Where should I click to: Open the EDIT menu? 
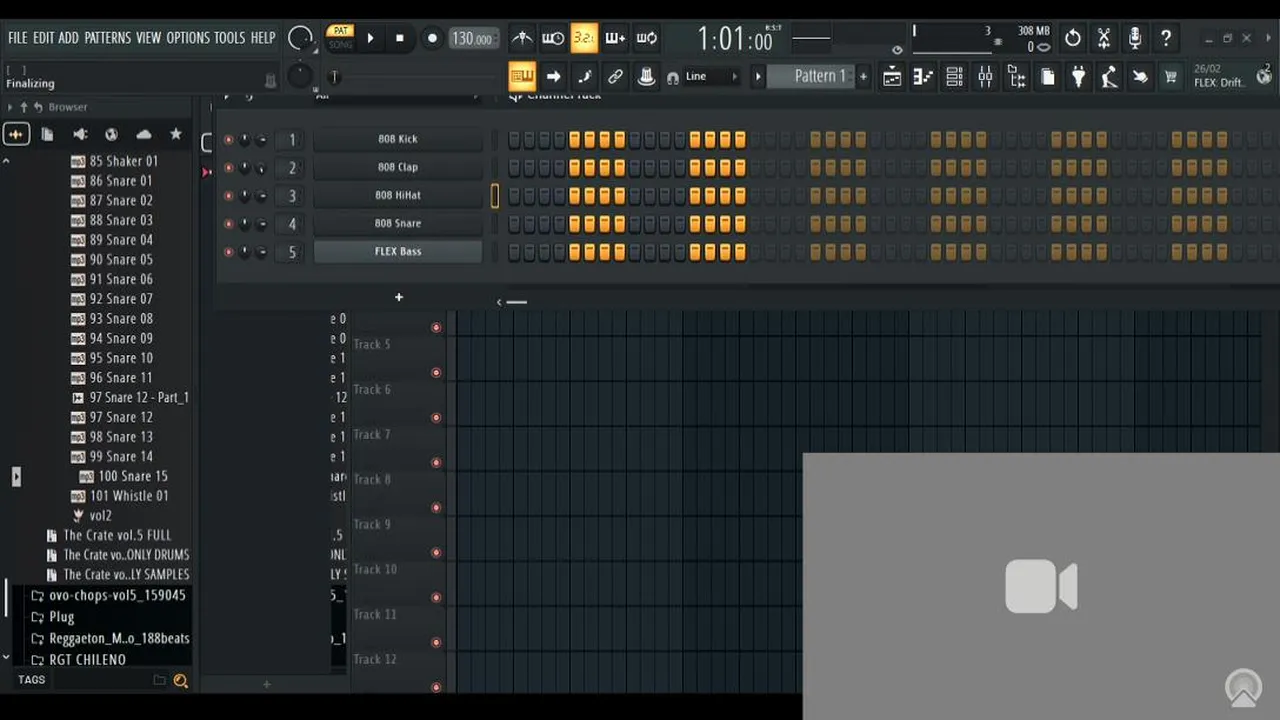pyautogui.click(x=43, y=38)
